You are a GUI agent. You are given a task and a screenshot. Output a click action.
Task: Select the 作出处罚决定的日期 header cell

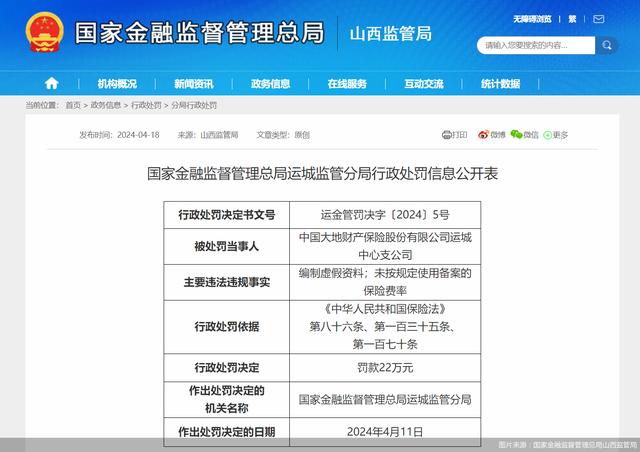tap(227, 432)
